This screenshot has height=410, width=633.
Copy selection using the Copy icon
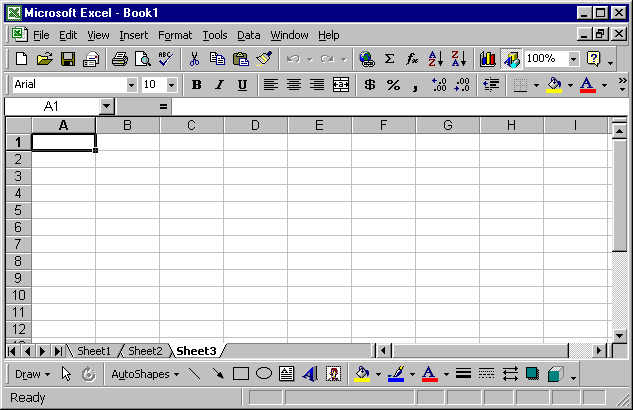[x=218, y=59]
